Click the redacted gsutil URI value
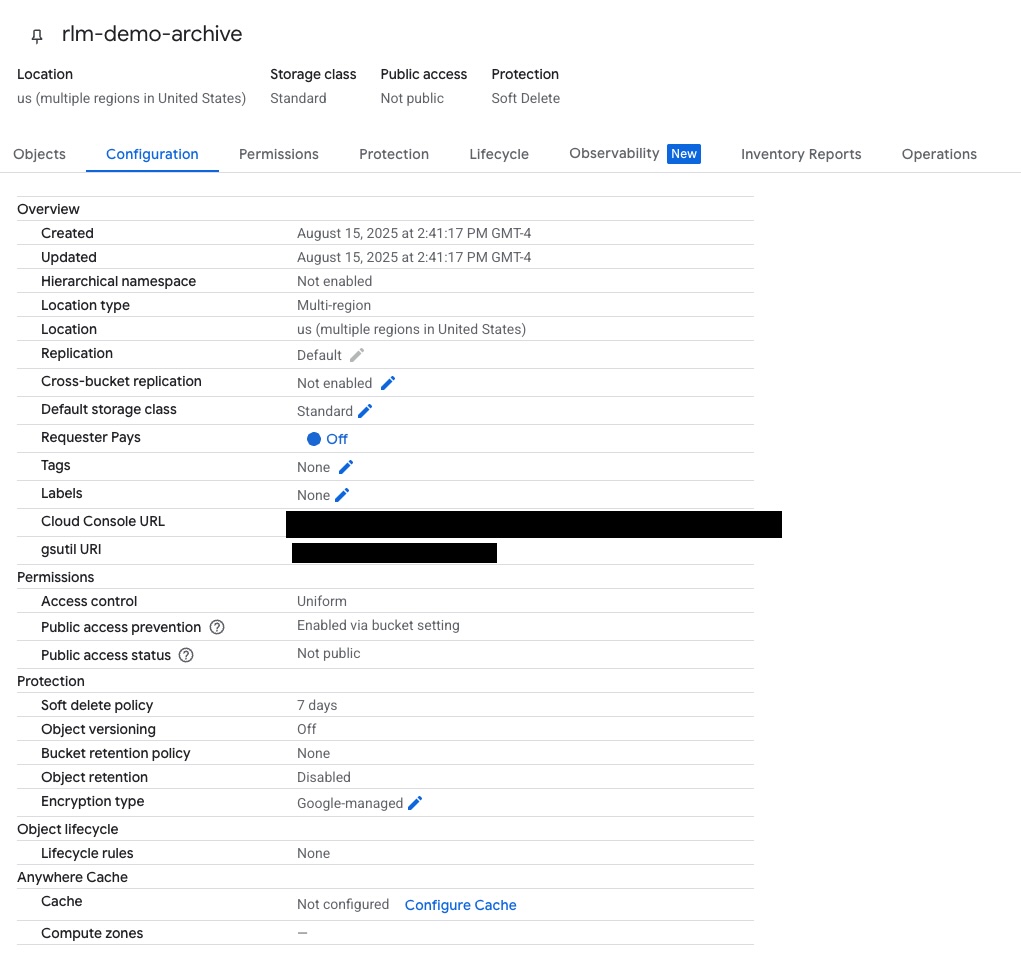 click(x=394, y=553)
